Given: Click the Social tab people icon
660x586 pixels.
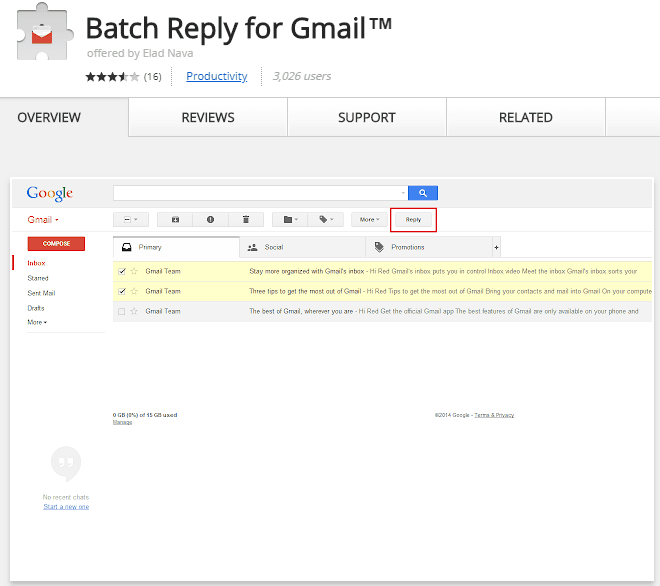Looking at the screenshot, I should click(x=253, y=248).
